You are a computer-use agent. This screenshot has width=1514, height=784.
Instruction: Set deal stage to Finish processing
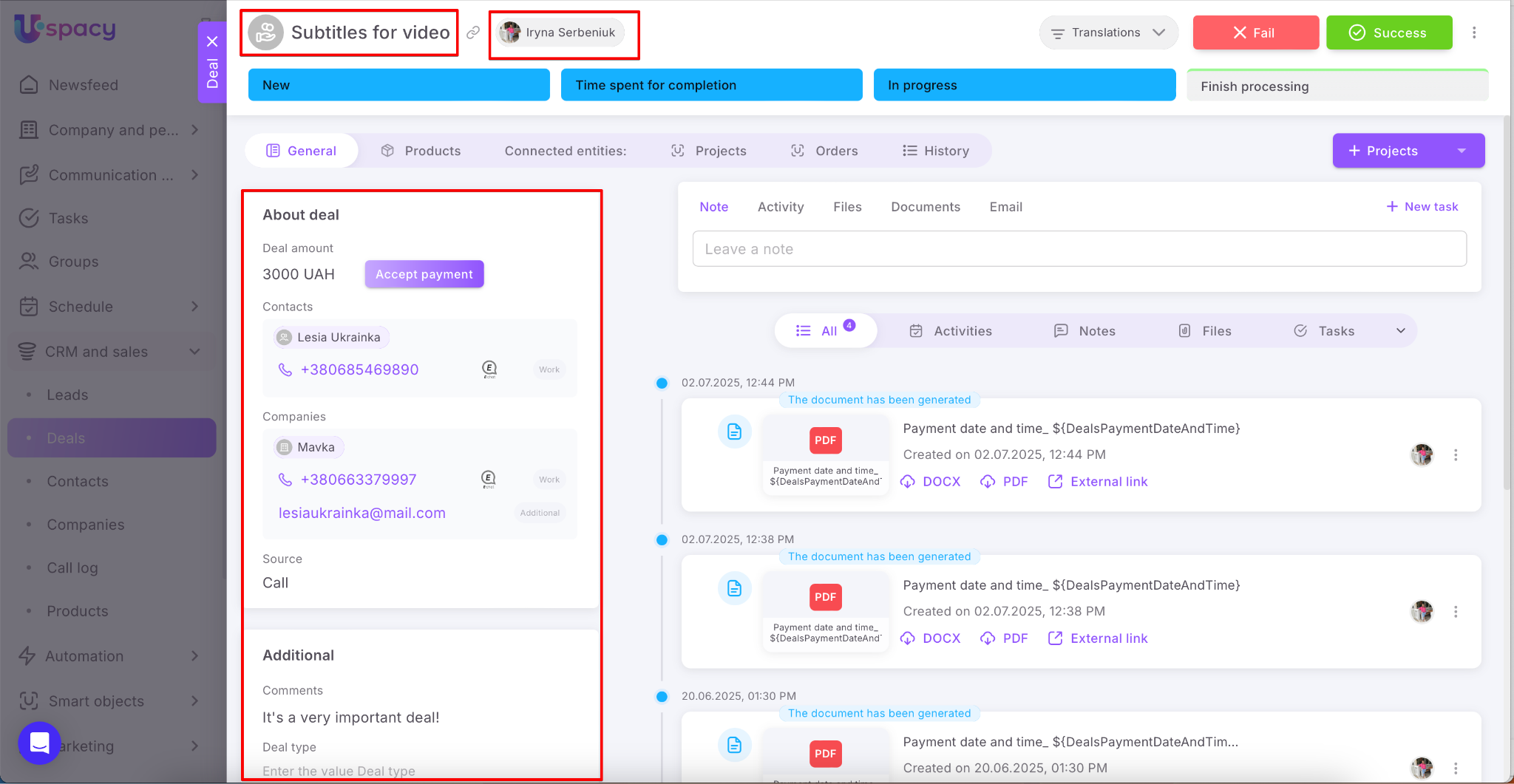click(x=1337, y=86)
